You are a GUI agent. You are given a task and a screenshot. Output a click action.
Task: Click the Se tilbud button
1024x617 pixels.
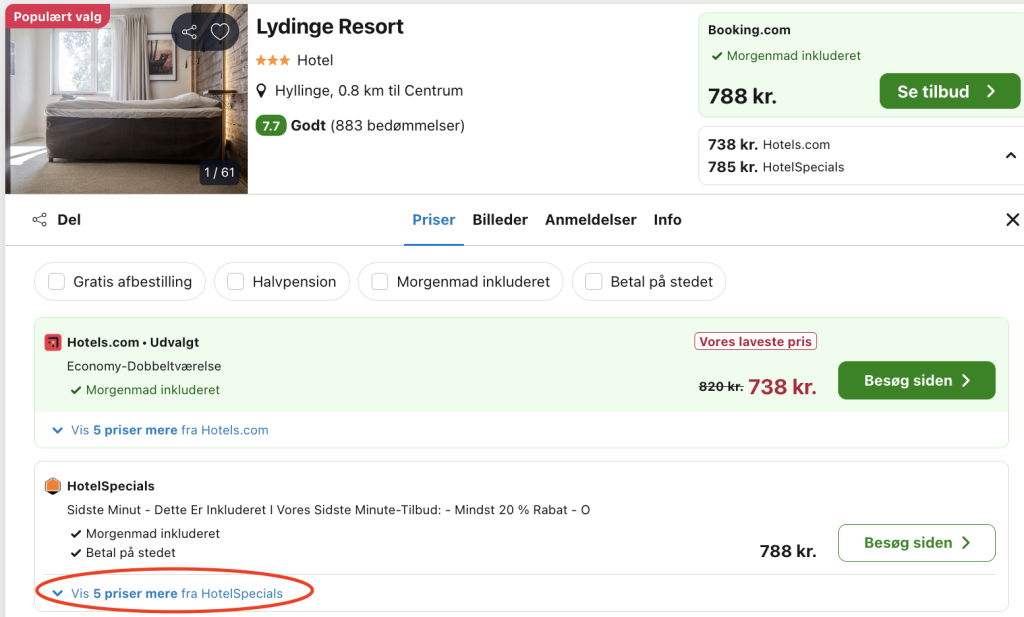[x=949, y=91]
